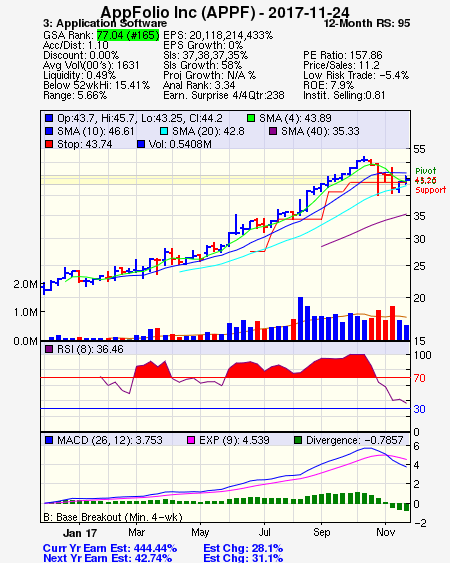Click the Est Chg: 28.1% text

[x=243, y=548]
